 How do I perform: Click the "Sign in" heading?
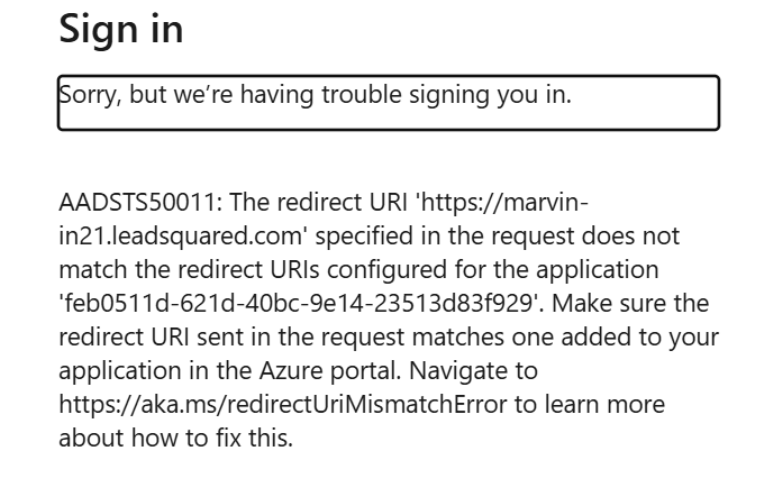(x=121, y=30)
